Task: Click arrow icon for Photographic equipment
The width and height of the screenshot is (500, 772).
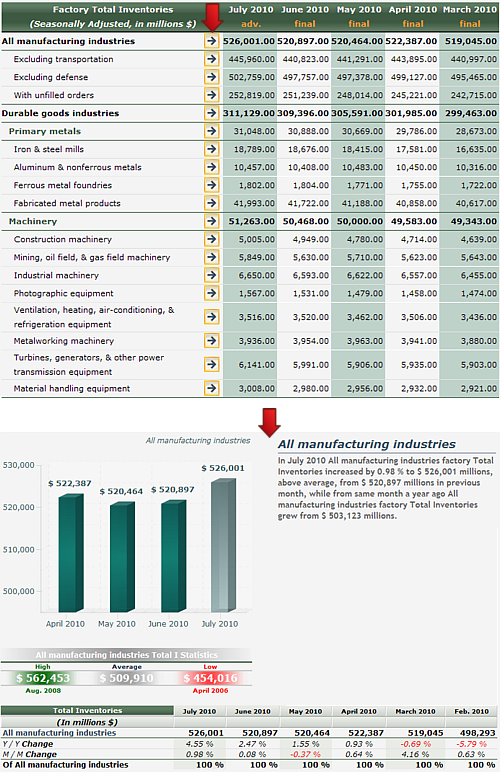Action: point(212,293)
